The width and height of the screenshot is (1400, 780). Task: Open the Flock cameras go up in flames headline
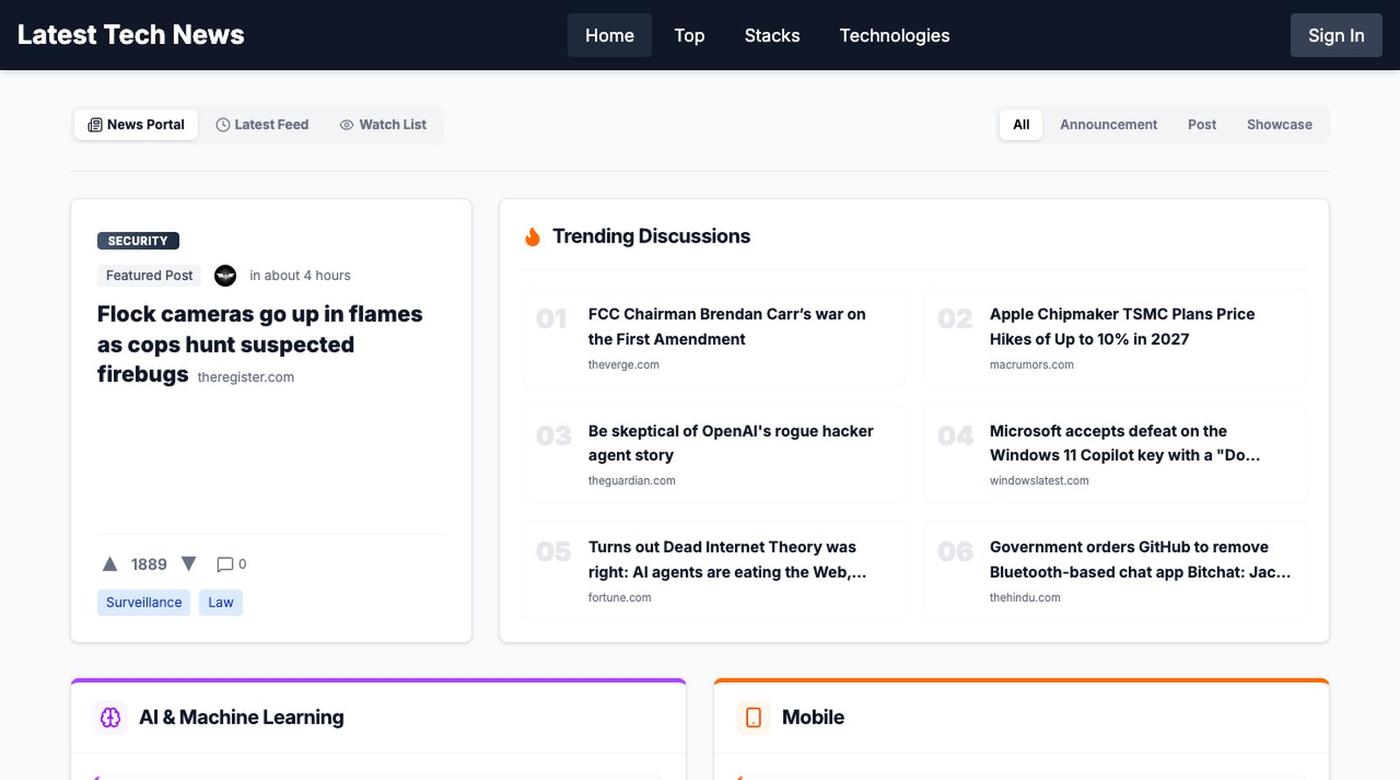pyautogui.click(x=260, y=344)
